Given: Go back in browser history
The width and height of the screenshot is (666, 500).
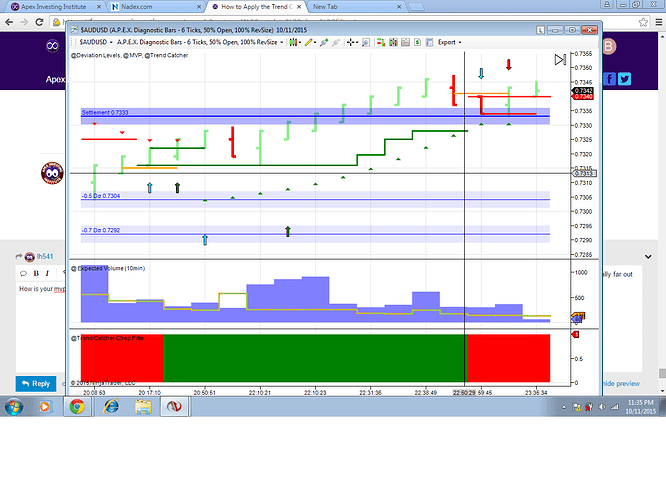Looking at the screenshot, I should tap(9, 22).
